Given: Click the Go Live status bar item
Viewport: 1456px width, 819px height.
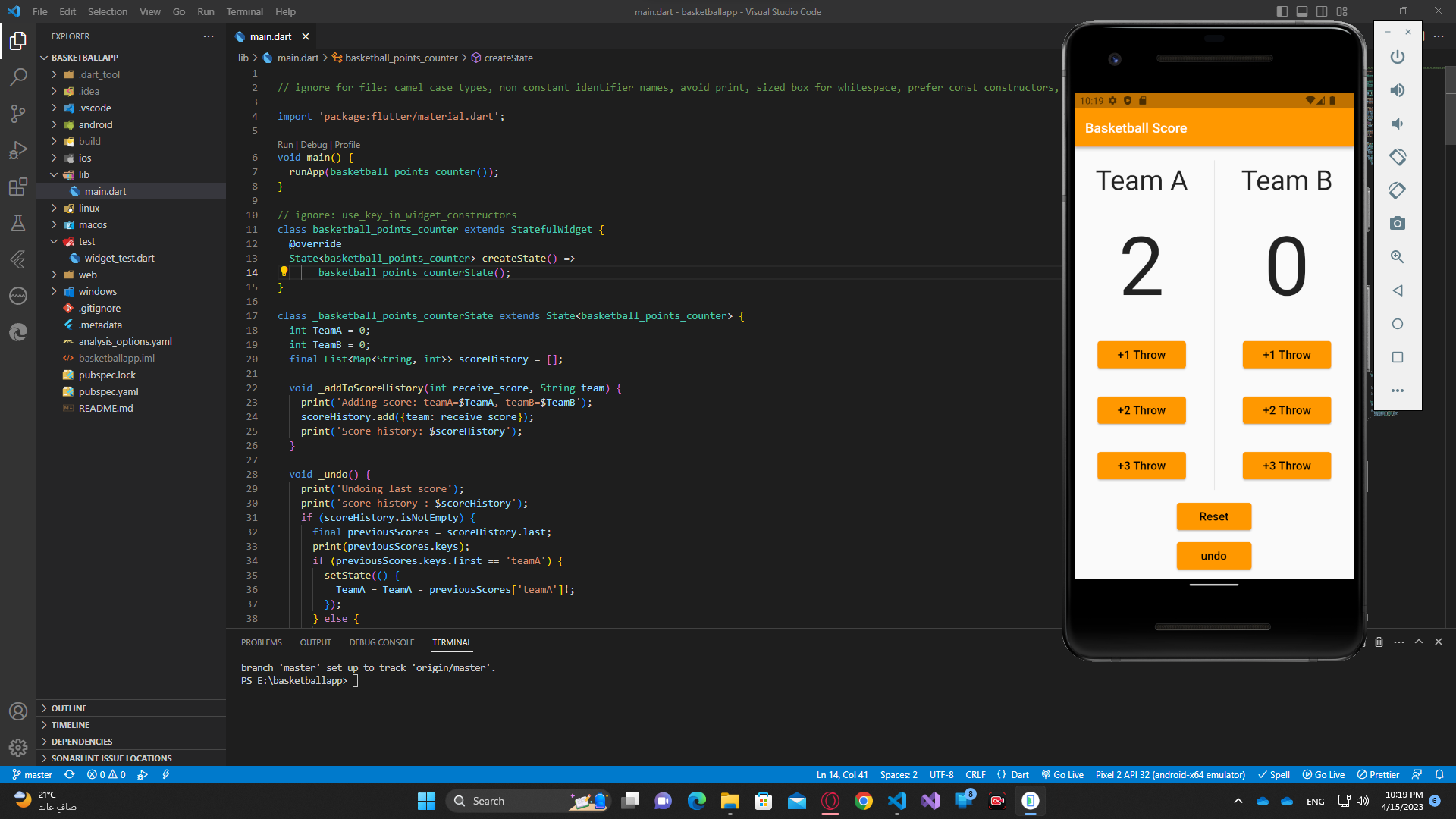Looking at the screenshot, I should tap(1062, 774).
